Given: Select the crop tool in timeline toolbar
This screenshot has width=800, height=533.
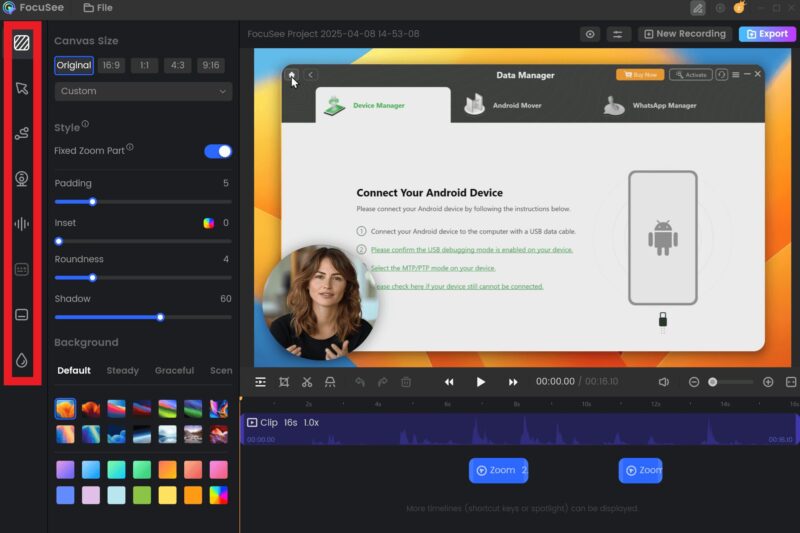Looking at the screenshot, I should click(284, 382).
